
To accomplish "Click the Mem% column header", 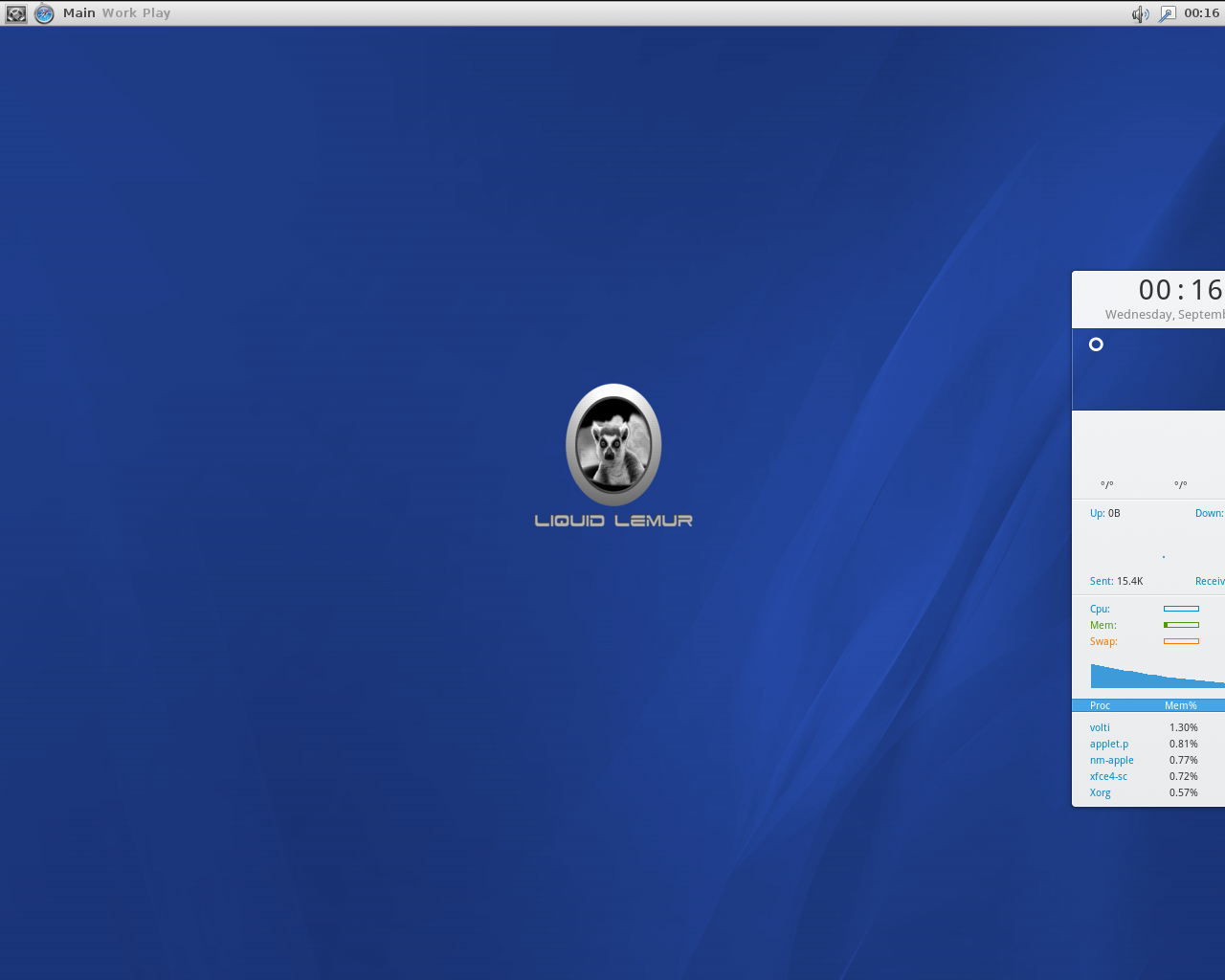I will 1181,705.
